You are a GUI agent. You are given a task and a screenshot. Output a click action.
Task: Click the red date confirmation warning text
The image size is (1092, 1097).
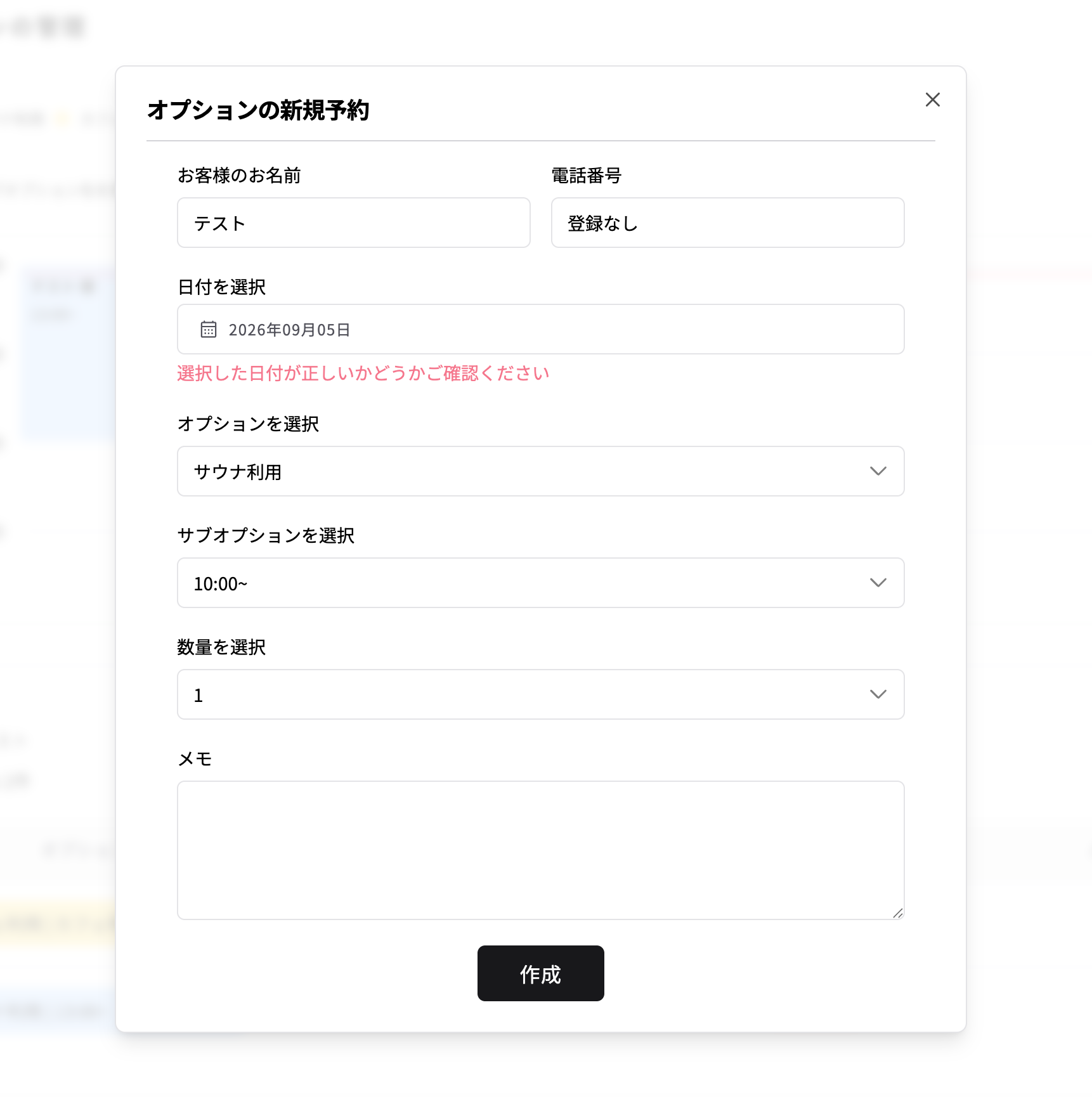363,373
